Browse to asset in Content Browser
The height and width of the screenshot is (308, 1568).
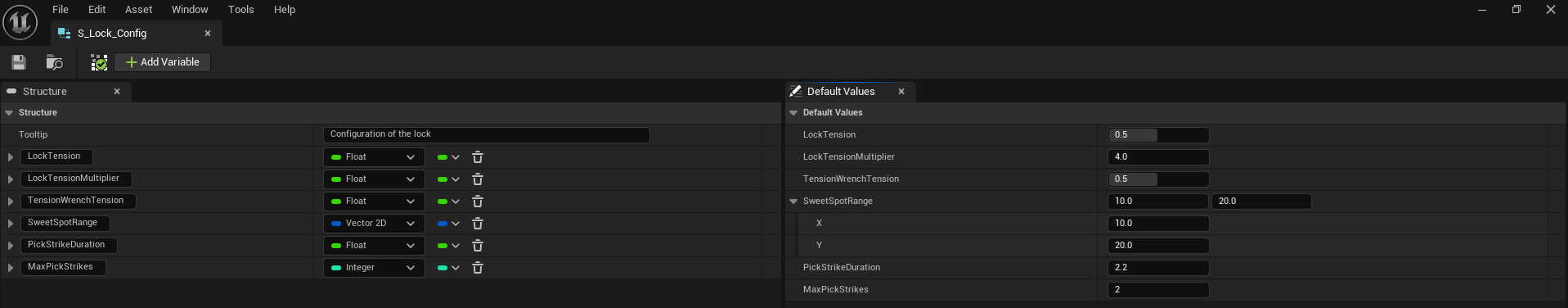click(55, 62)
